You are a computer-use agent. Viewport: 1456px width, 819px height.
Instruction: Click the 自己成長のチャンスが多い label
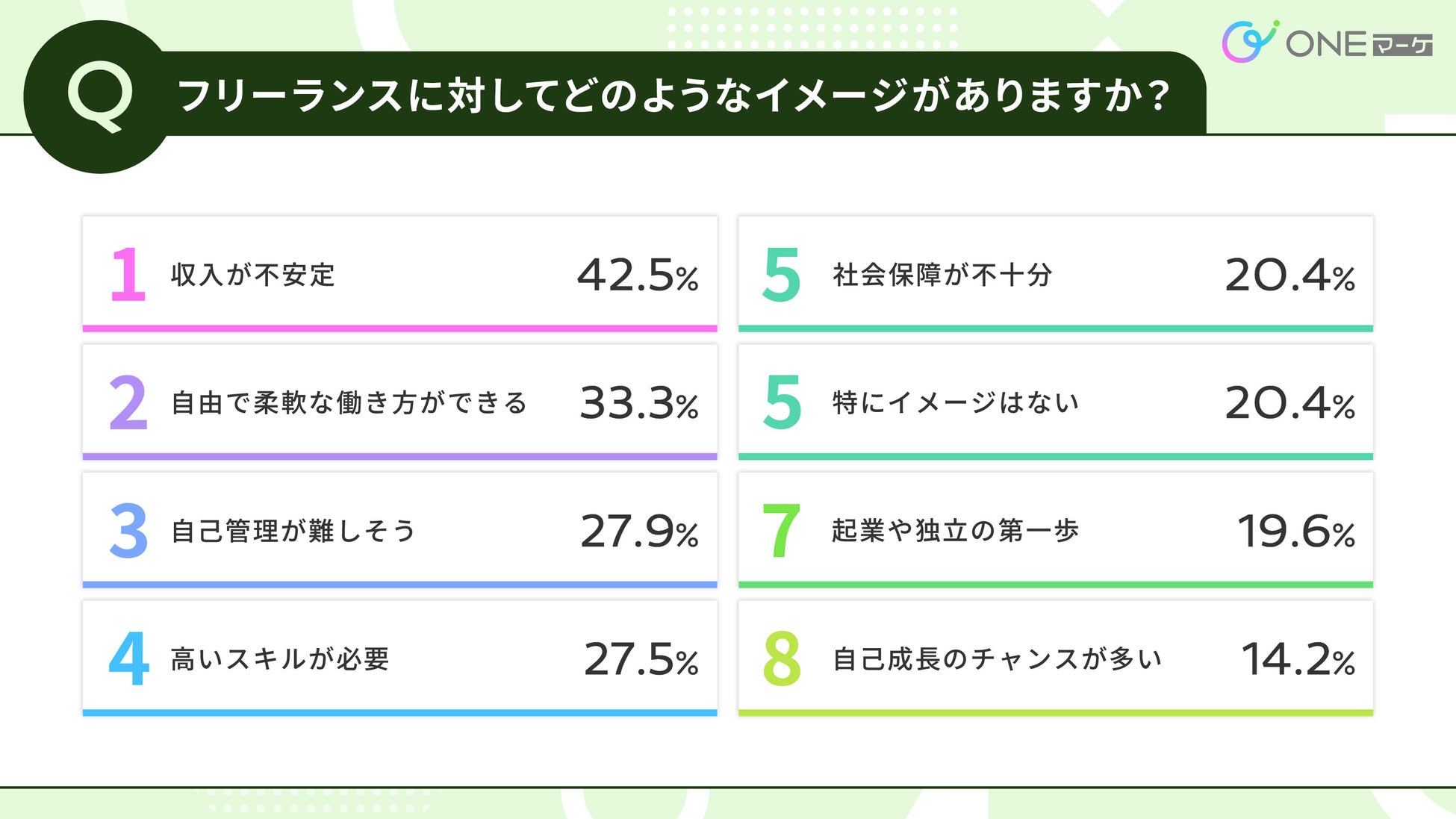click(x=997, y=658)
